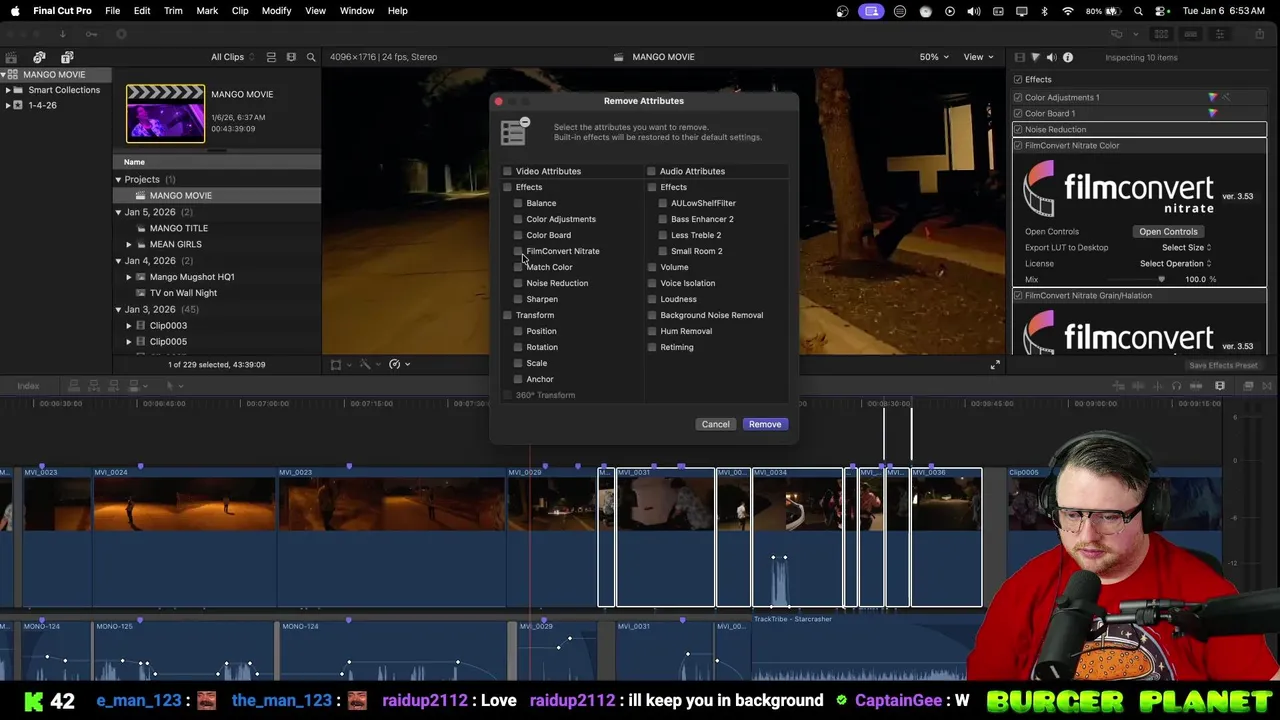Viewport: 1280px width, 720px height.
Task: Open the License Select Operation dropdown
Action: point(1175,263)
